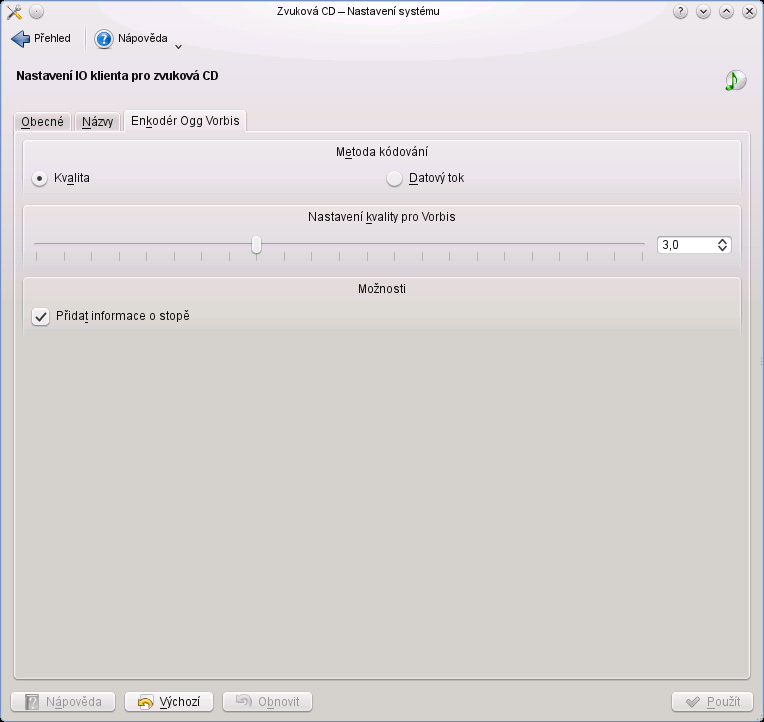Click the Vorbis quality slider handle
This screenshot has width=764, height=722.
pos(256,245)
